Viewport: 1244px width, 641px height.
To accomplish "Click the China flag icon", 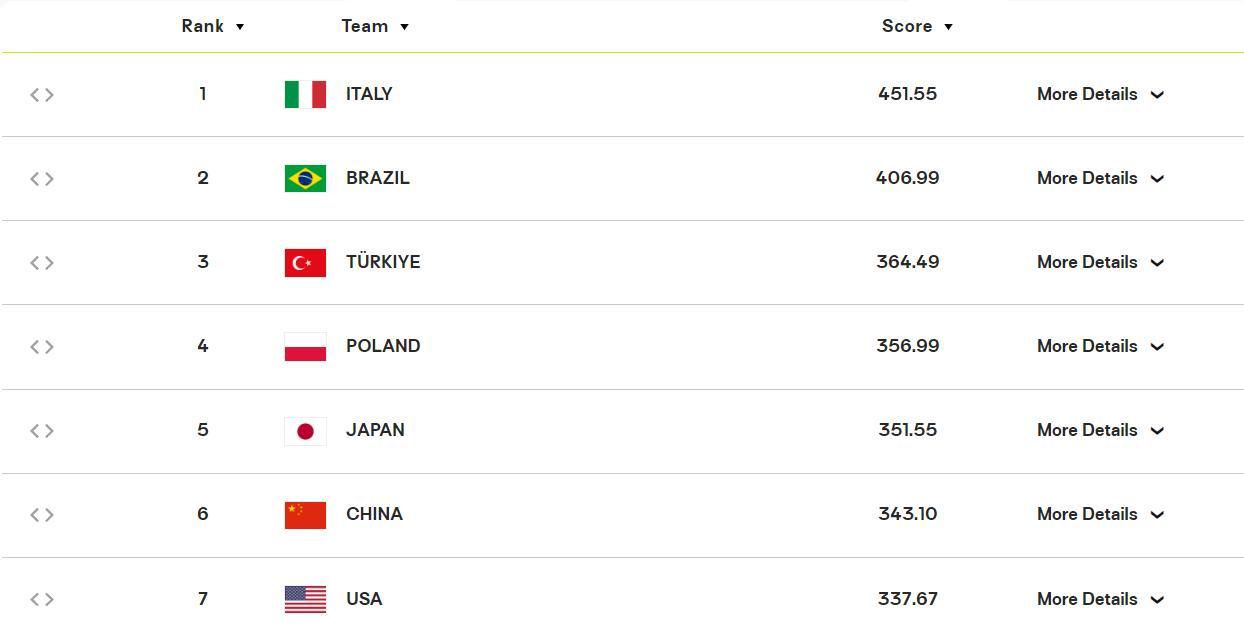I will pyautogui.click(x=305, y=514).
